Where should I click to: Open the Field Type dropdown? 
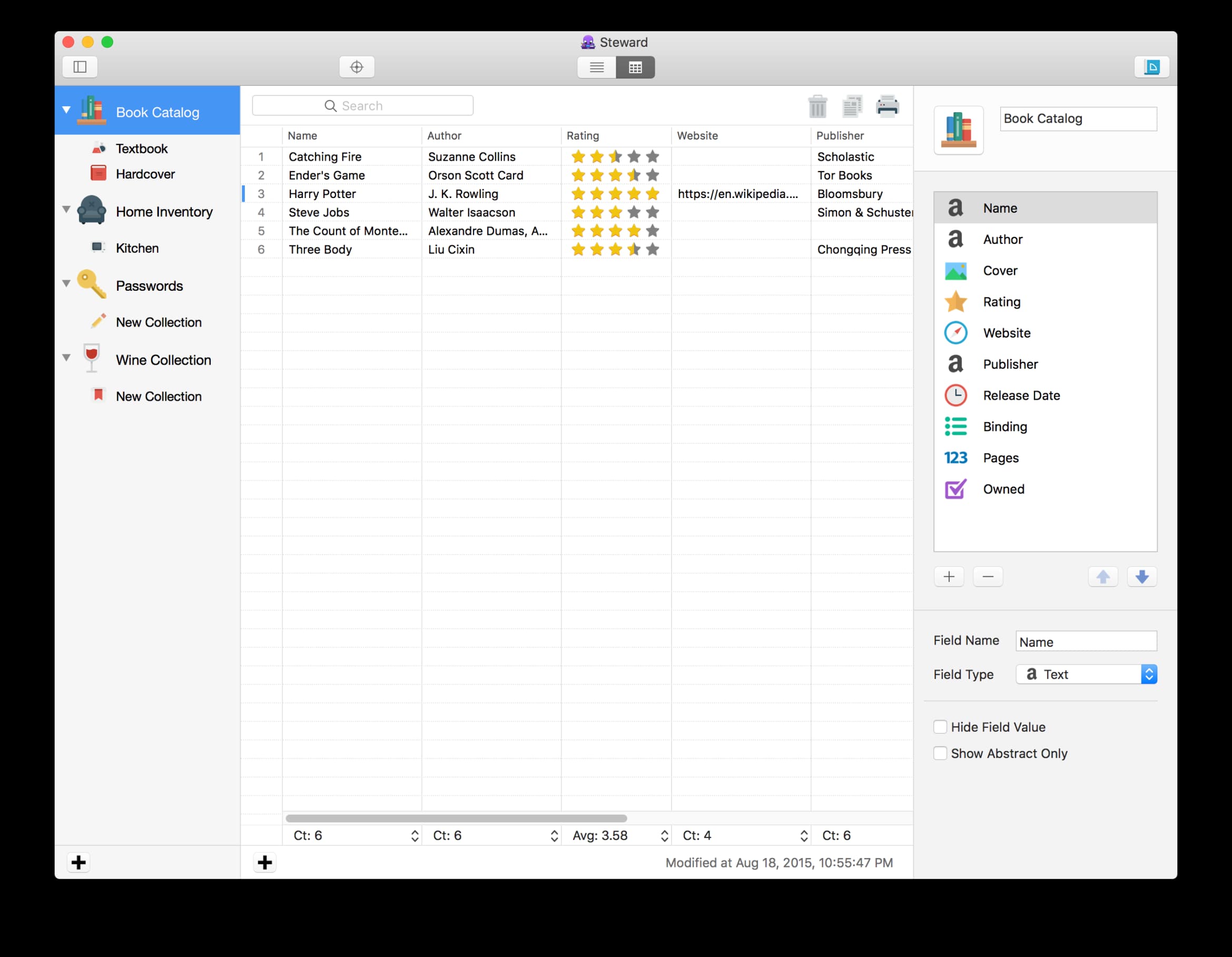(1086, 674)
